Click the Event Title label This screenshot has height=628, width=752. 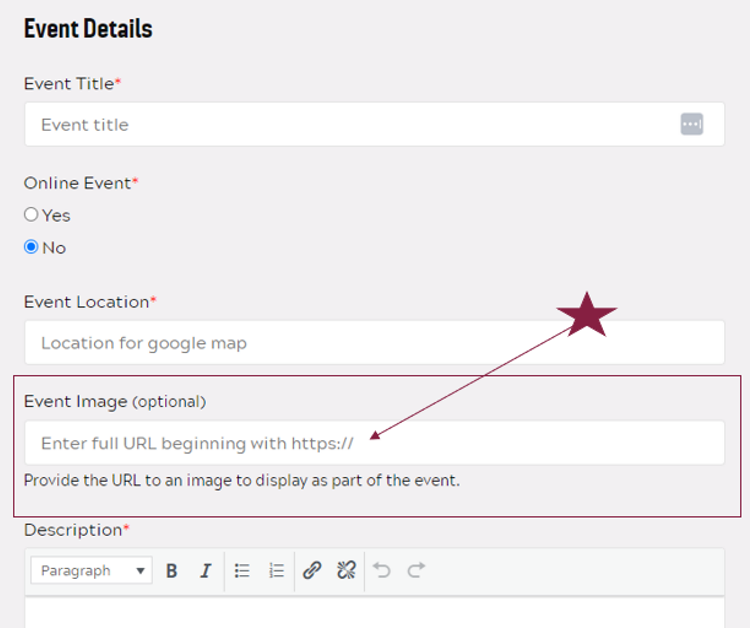point(72,84)
